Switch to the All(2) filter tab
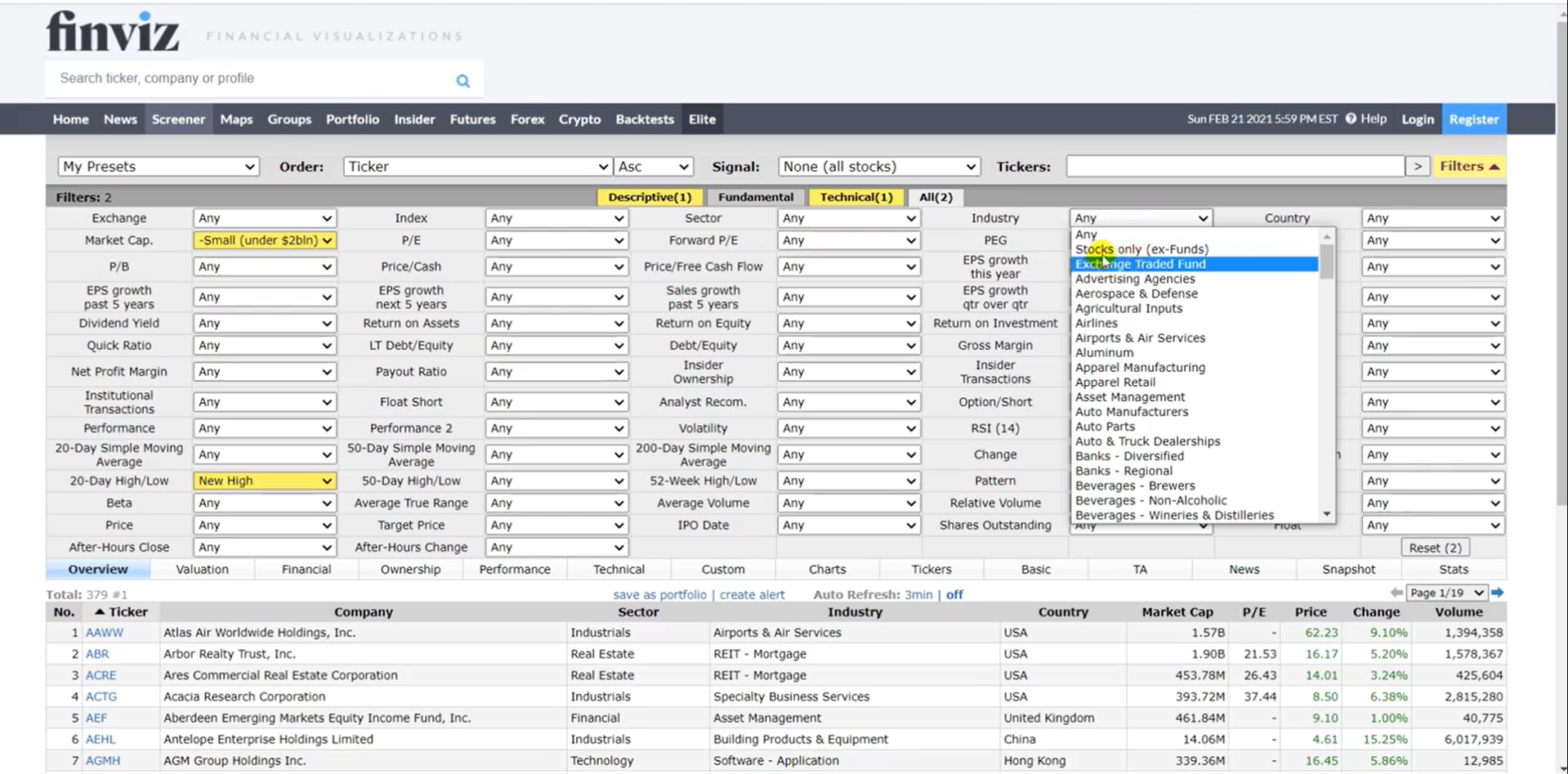Image resolution: width=1568 pixels, height=774 pixels. tap(936, 197)
